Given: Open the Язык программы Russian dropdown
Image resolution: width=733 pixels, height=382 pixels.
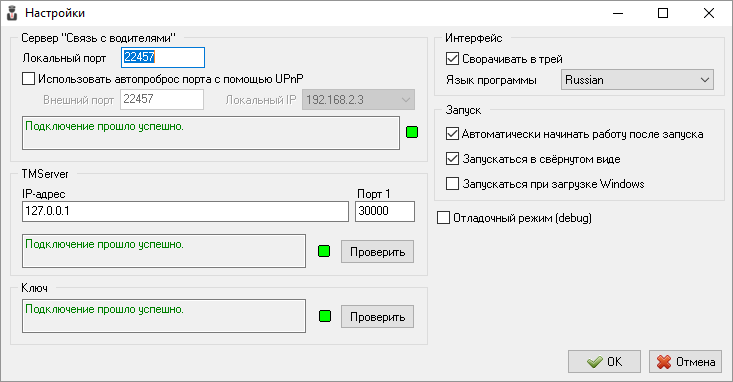Looking at the screenshot, I should (637, 80).
